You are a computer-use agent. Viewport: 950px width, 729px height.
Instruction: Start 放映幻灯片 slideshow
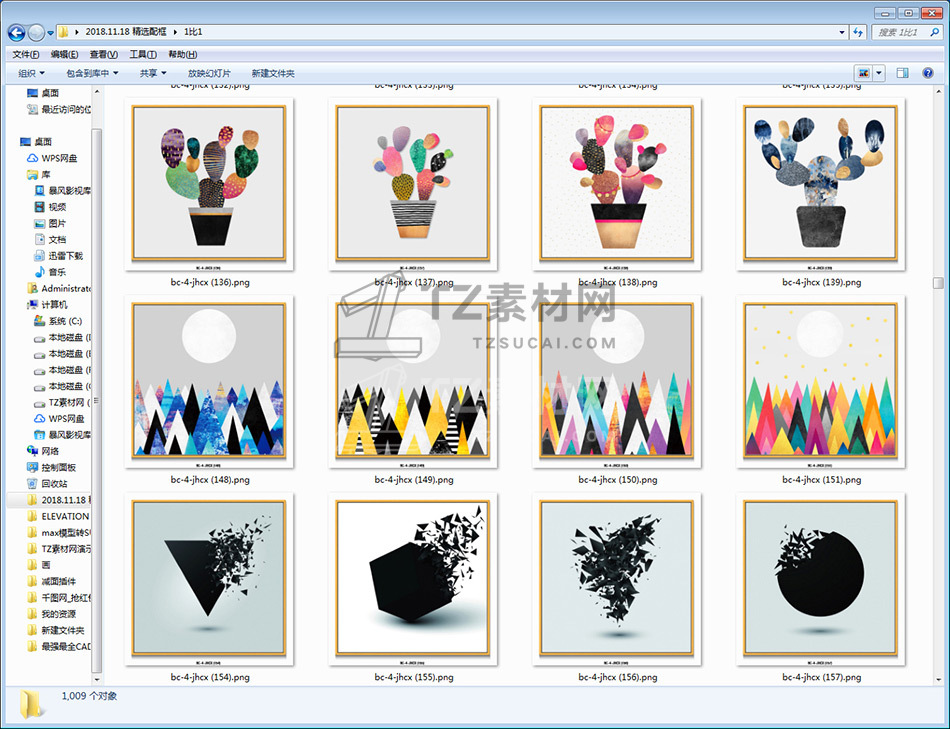pos(209,73)
